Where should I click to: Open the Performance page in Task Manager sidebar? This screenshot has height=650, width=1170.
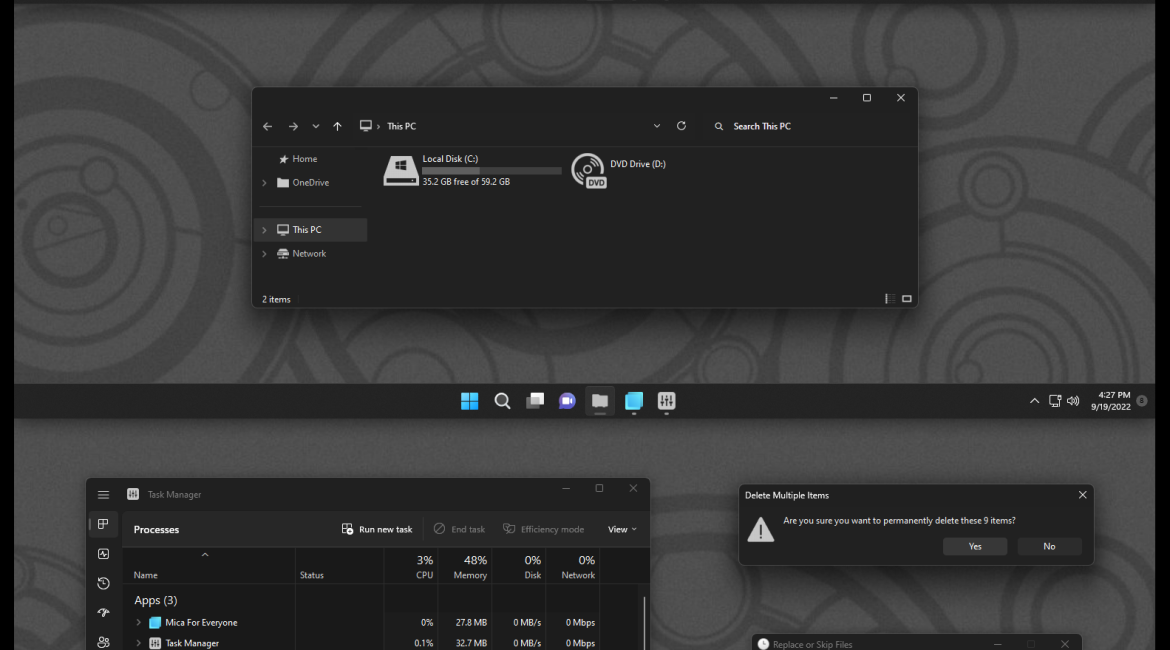(103, 554)
